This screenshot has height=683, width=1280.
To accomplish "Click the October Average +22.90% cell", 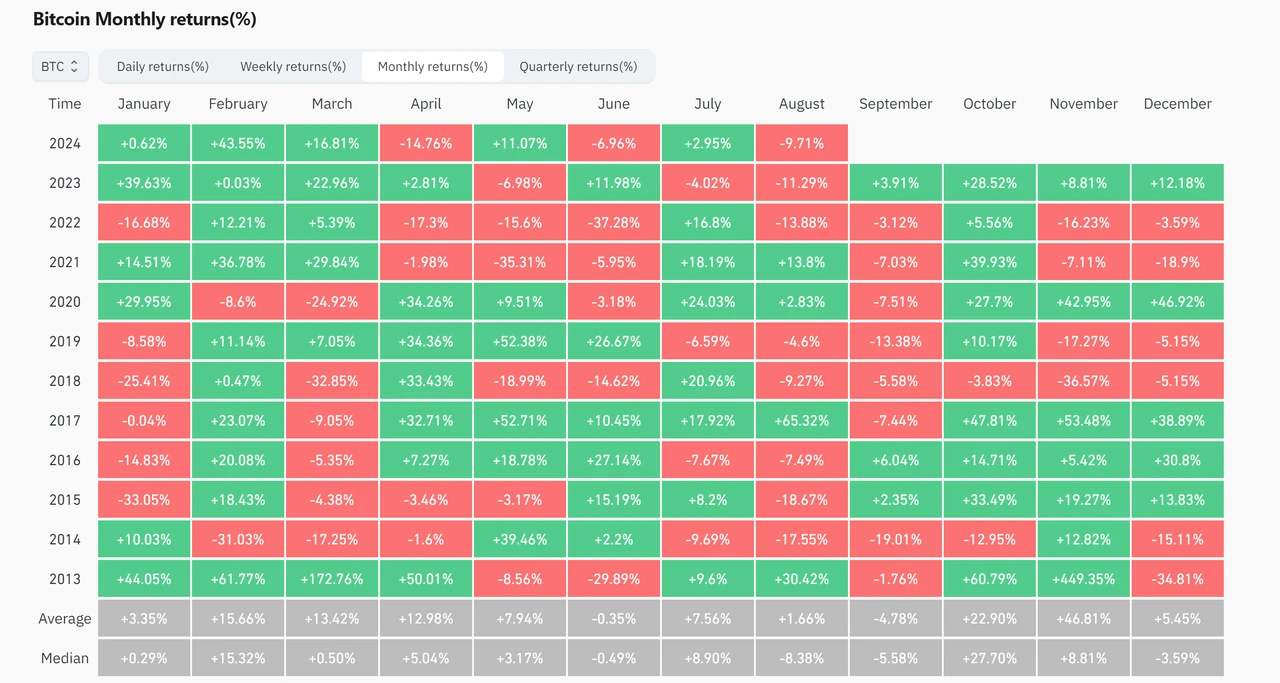I will (990, 619).
